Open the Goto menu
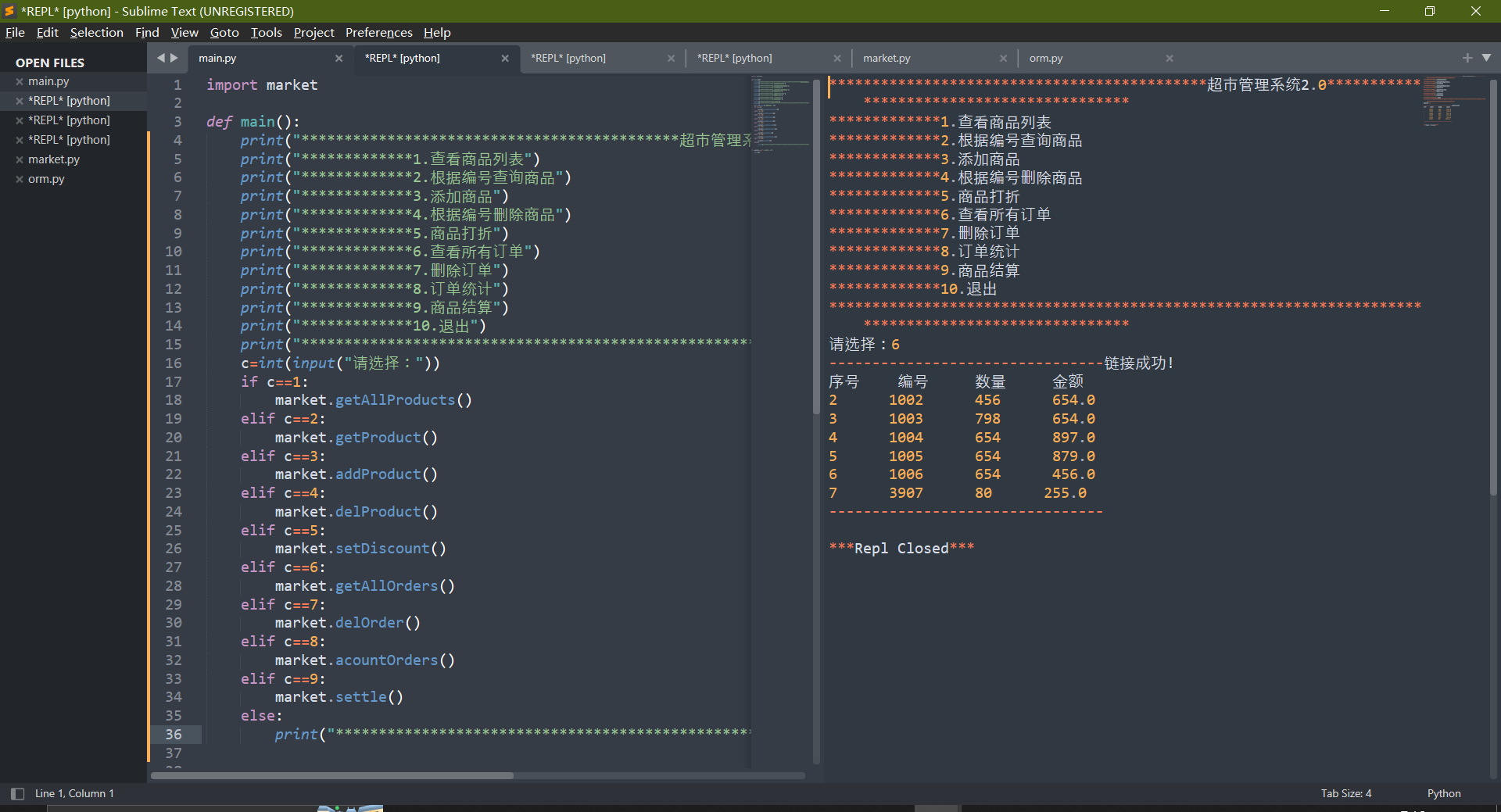 [224, 32]
